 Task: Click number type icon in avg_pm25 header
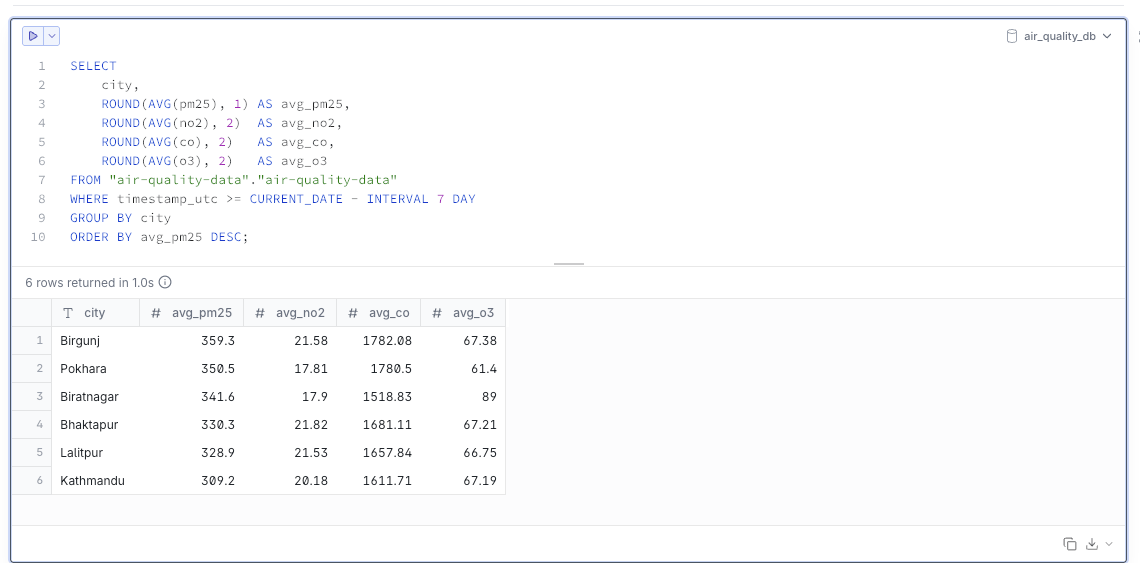click(x=156, y=313)
